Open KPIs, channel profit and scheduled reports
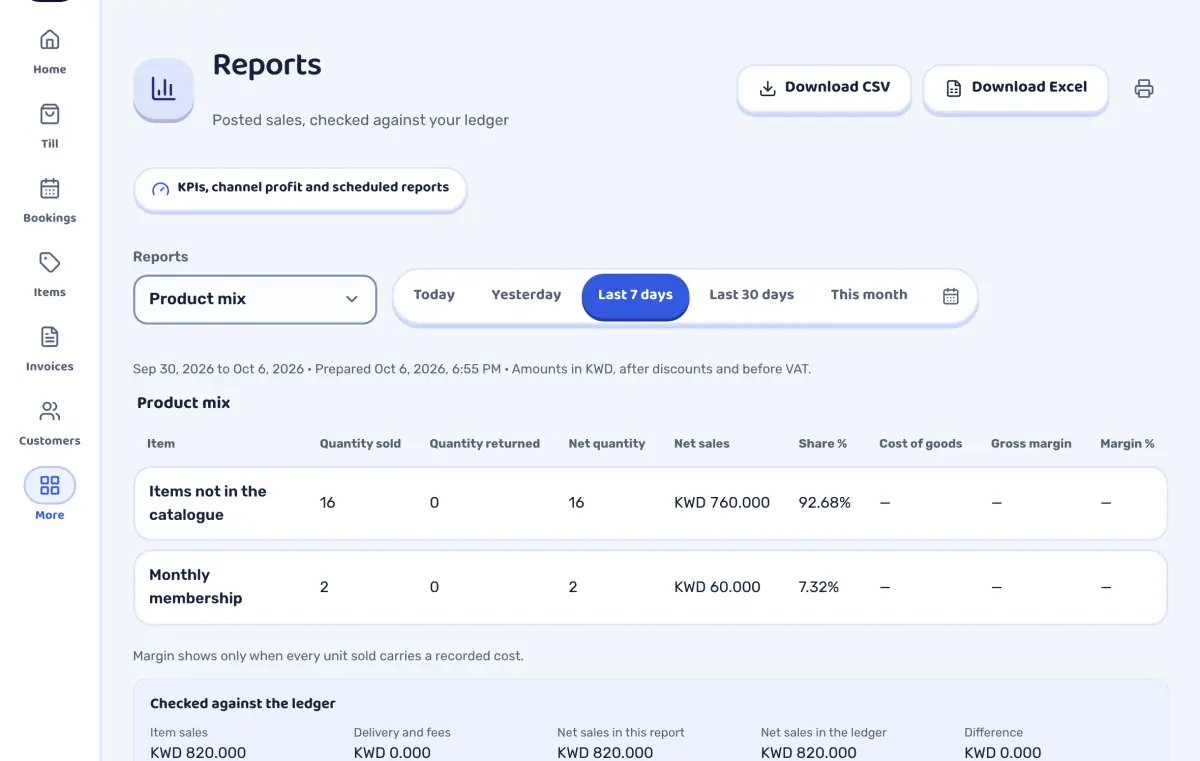This screenshot has width=1200, height=761. tap(300, 188)
